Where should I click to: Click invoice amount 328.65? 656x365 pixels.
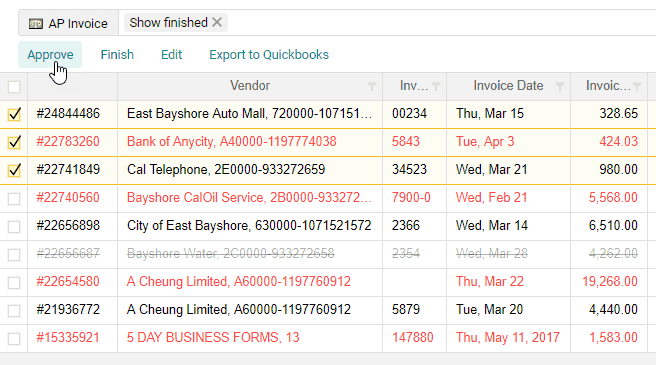[x=619, y=113]
